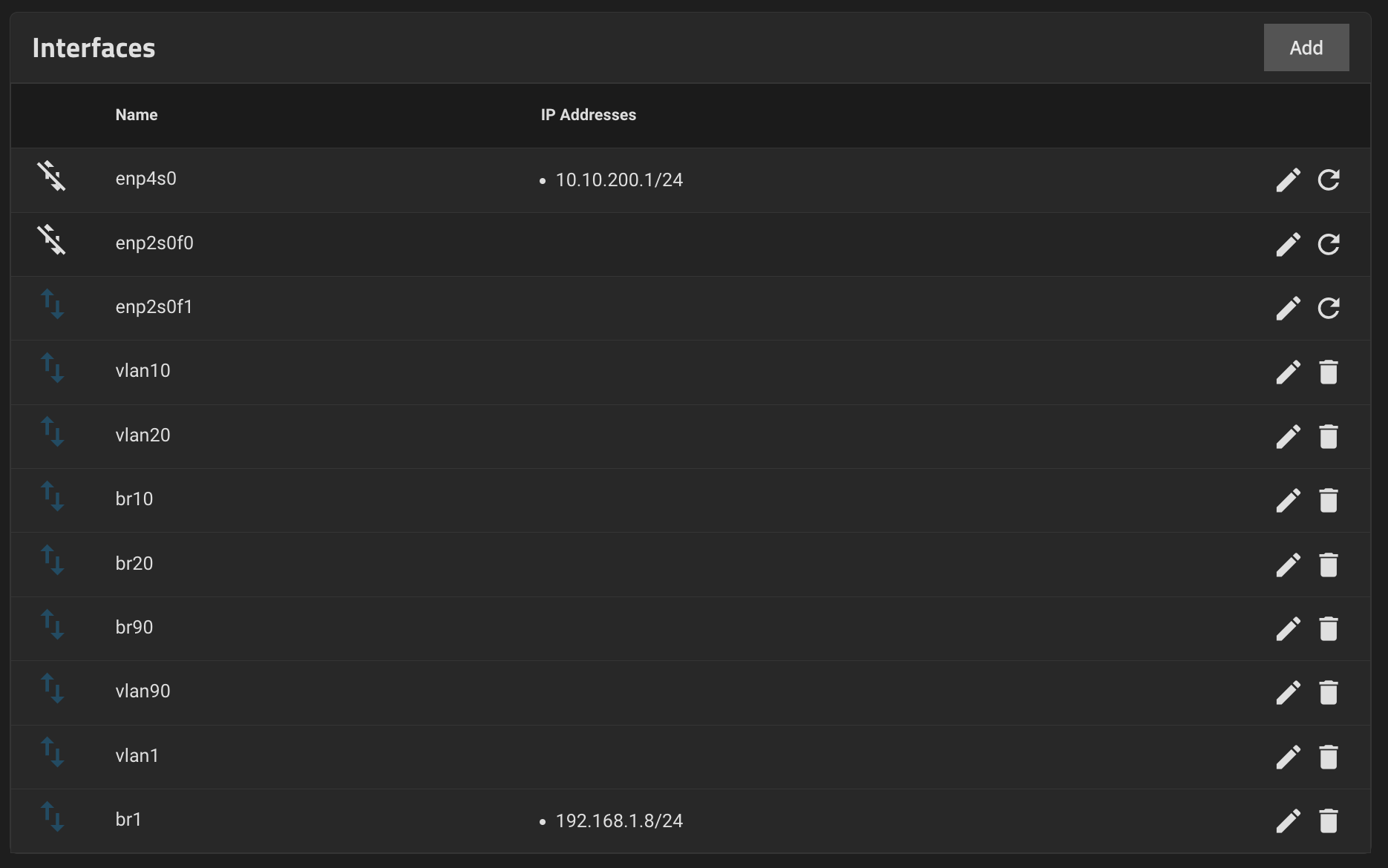
Task: Click the Name column header
Action: (137, 115)
